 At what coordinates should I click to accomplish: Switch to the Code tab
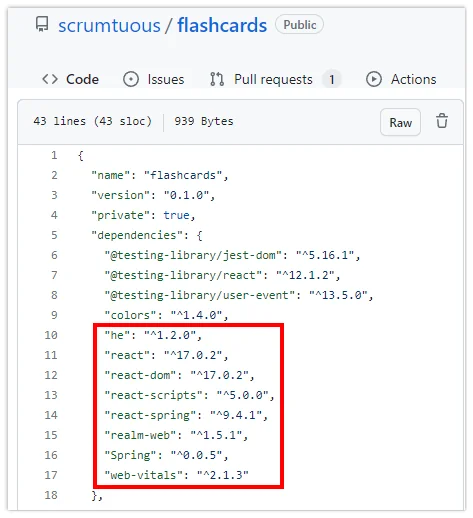(x=71, y=79)
